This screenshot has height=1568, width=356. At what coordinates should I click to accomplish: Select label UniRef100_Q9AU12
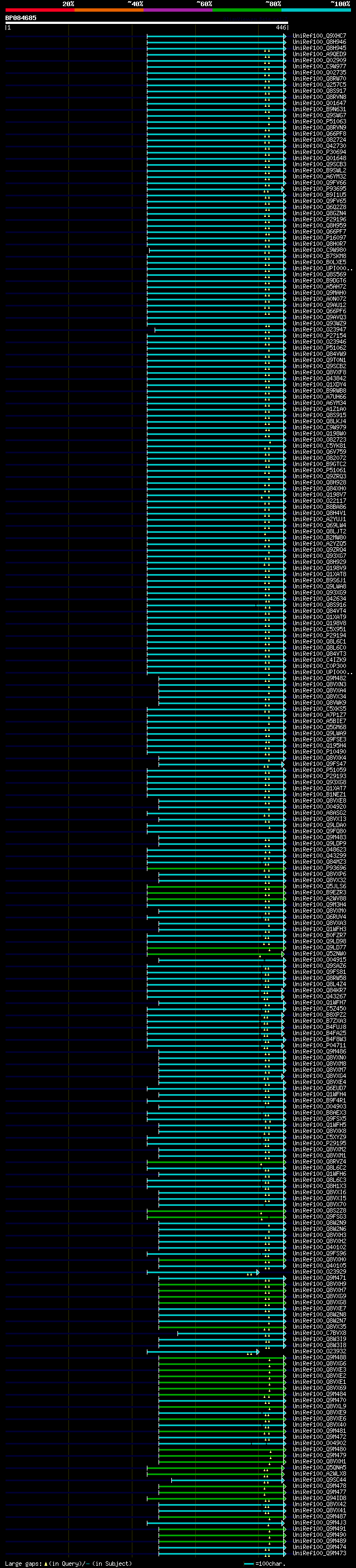[319, 305]
